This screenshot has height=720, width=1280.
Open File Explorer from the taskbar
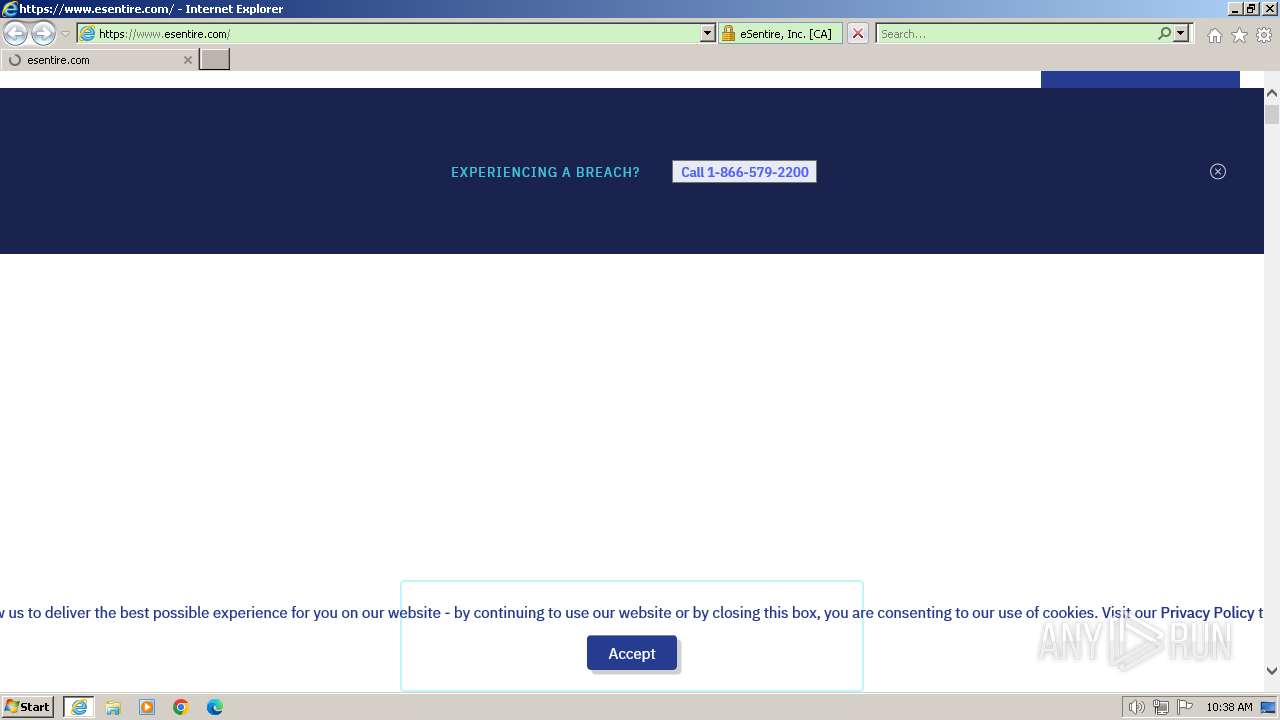click(113, 707)
